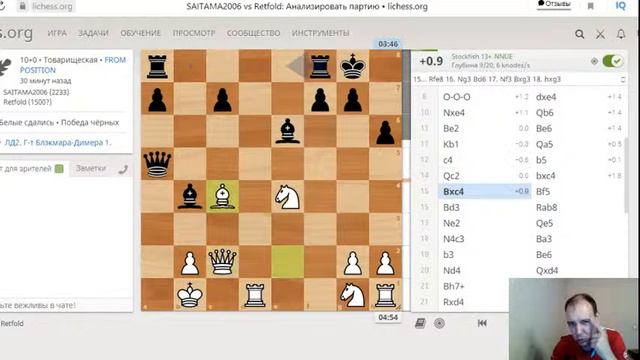Select the black bishop on b4

(190, 197)
